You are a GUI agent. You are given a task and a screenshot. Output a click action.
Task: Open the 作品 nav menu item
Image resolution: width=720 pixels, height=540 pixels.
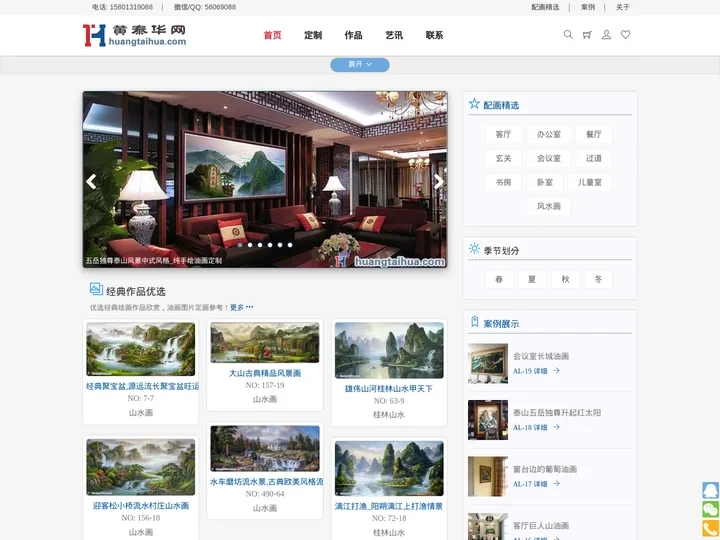coord(353,35)
